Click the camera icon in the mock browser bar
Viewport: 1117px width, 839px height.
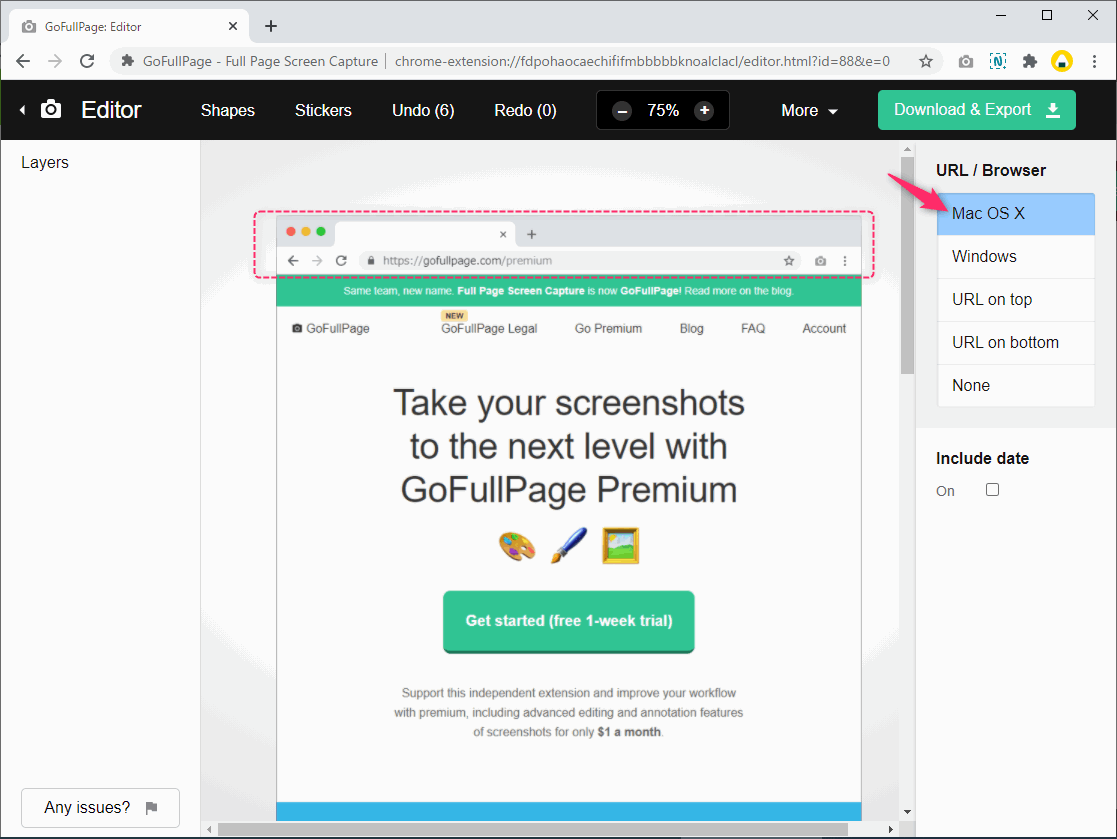tap(821, 261)
